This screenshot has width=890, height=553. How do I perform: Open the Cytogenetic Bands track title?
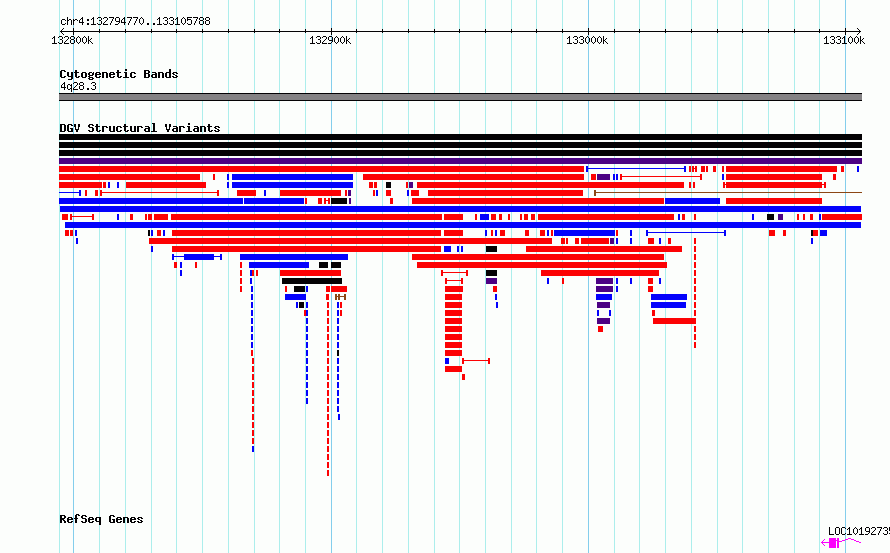[119, 74]
